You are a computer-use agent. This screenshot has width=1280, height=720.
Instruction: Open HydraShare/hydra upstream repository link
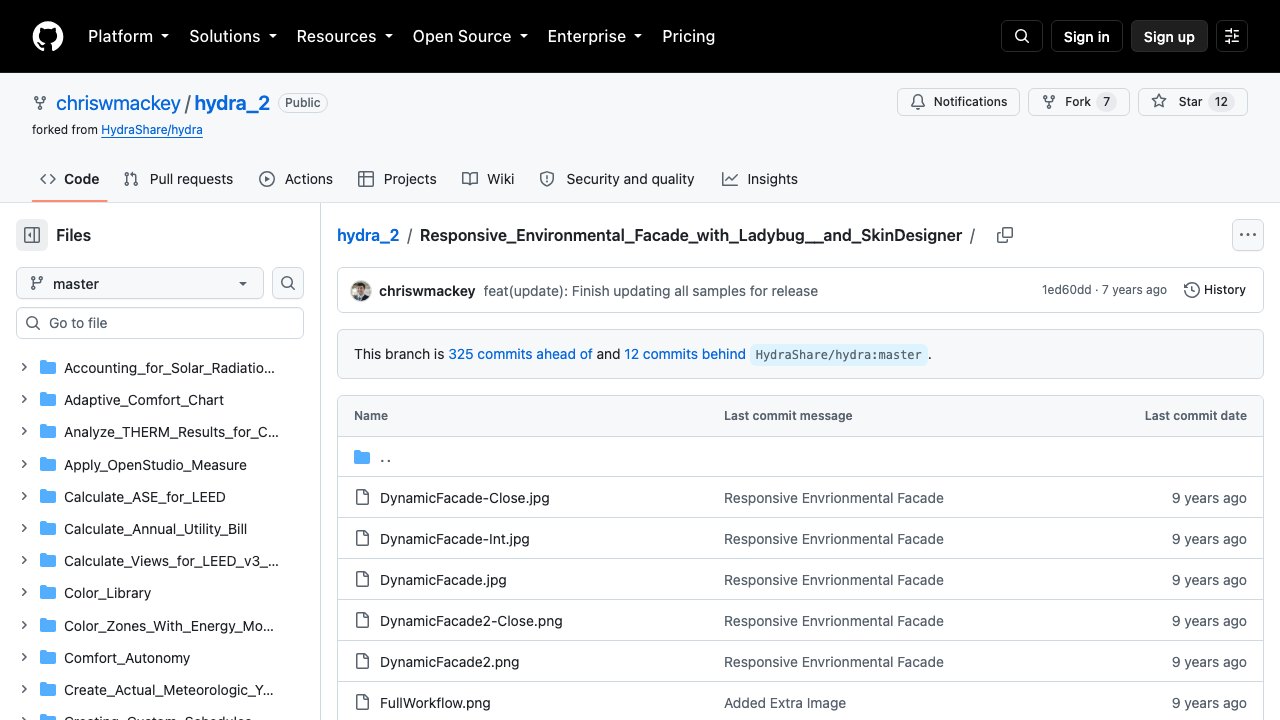point(152,130)
